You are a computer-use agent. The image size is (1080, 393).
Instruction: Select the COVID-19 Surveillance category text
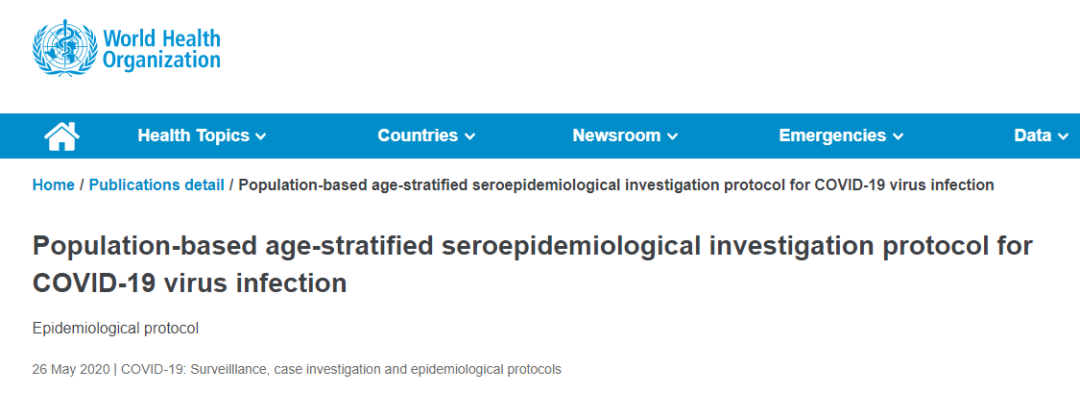pyautogui.click(x=342, y=370)
